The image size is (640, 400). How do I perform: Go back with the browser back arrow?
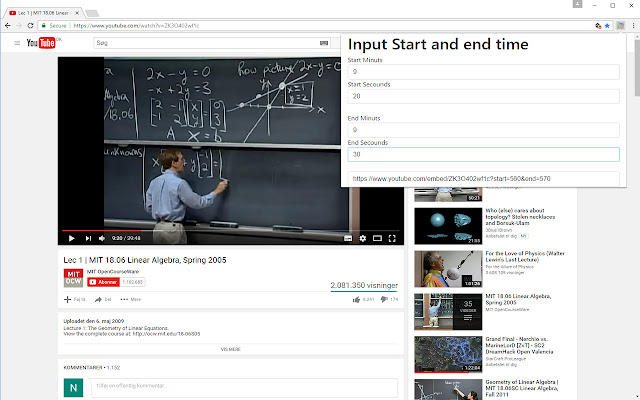click(8, 25)
